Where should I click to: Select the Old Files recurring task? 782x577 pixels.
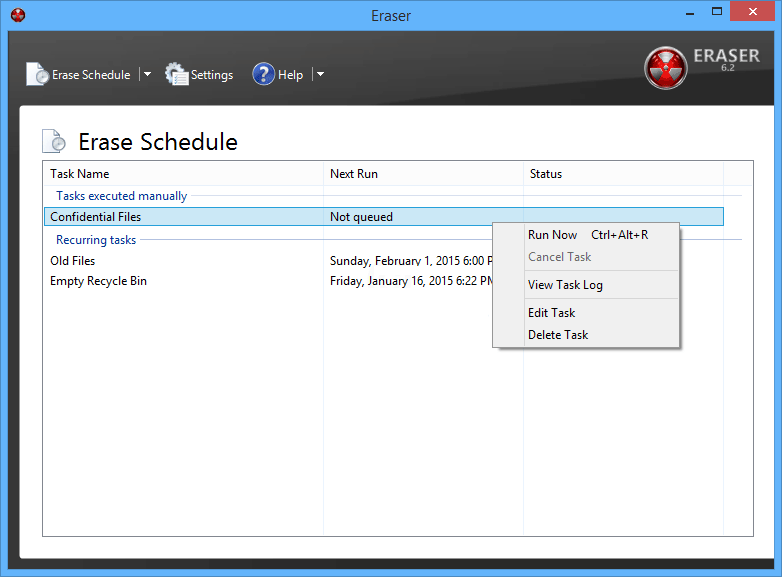(x=73, y=261)
